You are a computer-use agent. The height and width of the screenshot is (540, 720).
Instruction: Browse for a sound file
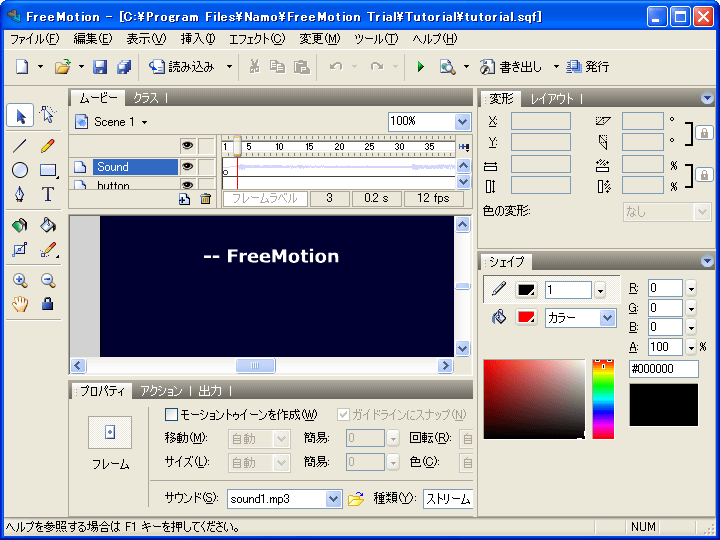click(356, 499)
